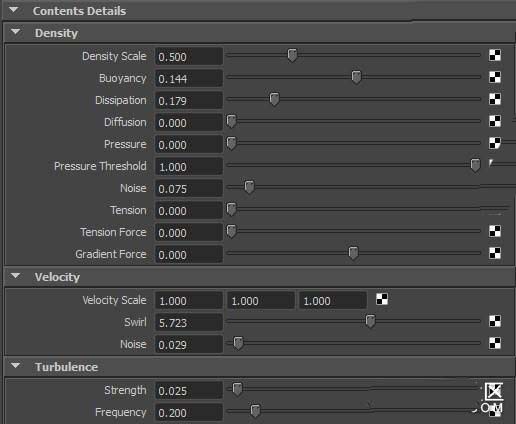Click the Tension value field
The height and width of the screenshot is (424, 516).
click(x=189, y=210)
